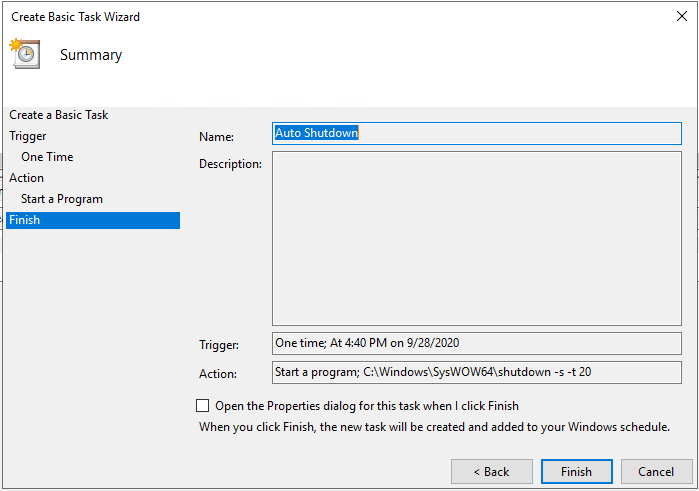
Task: Click the task scheduler clock icon
Action: [x=25, y=54]
